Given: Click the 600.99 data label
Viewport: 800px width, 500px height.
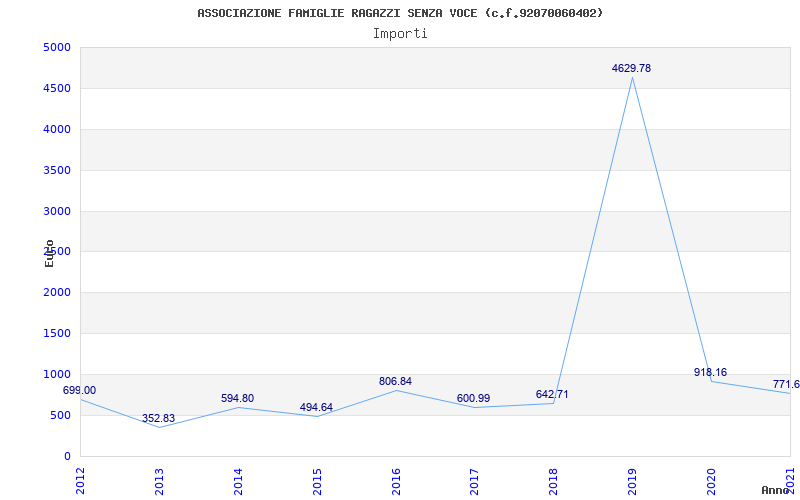Looking at the screenshot, I should coord(473,398).
